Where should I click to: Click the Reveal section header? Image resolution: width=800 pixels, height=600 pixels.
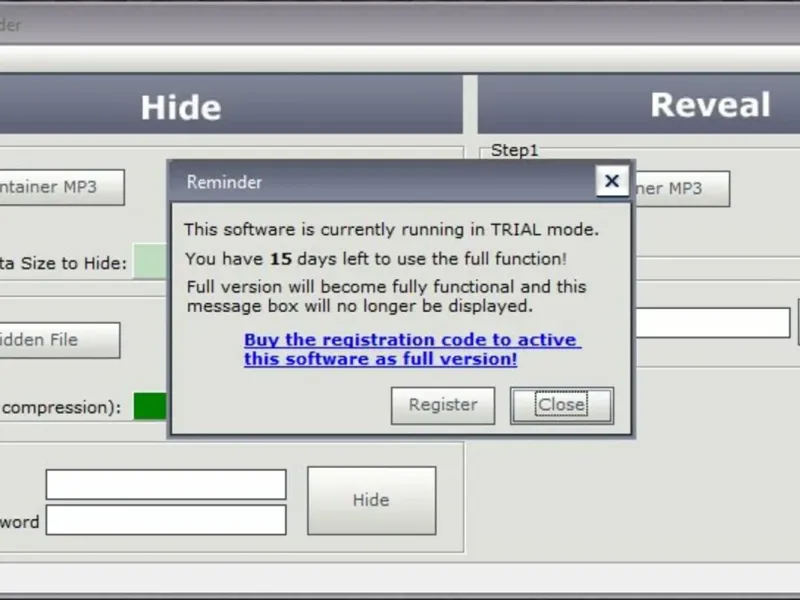point(639,105)
